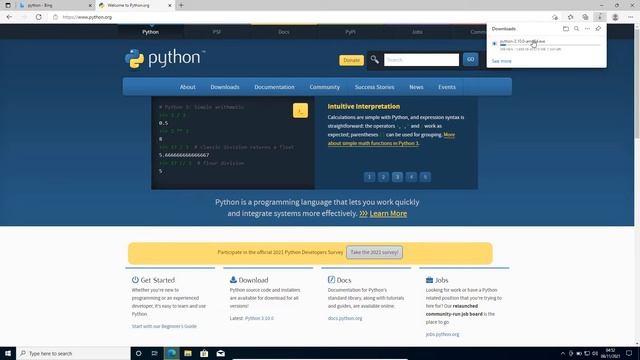Open downloads folder icon in Downloads panel

click(566, 29)
